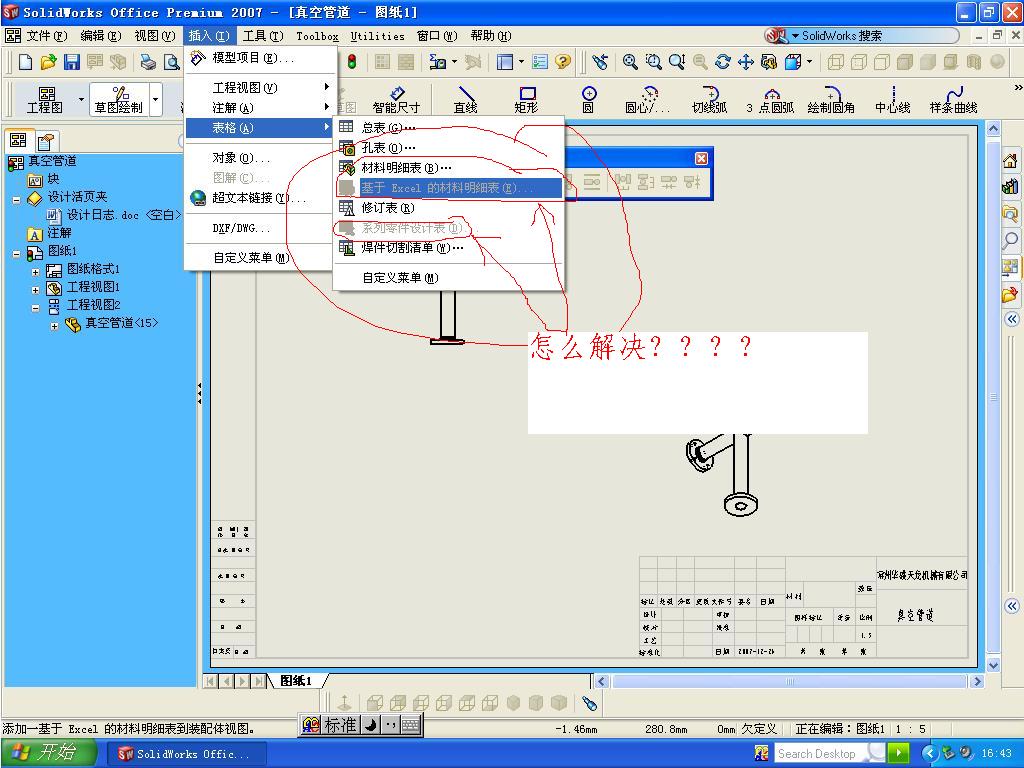The width and height of the screenshot is (1024, 768).
Task: Open the Utilities menu
Action: pos(377,36)
